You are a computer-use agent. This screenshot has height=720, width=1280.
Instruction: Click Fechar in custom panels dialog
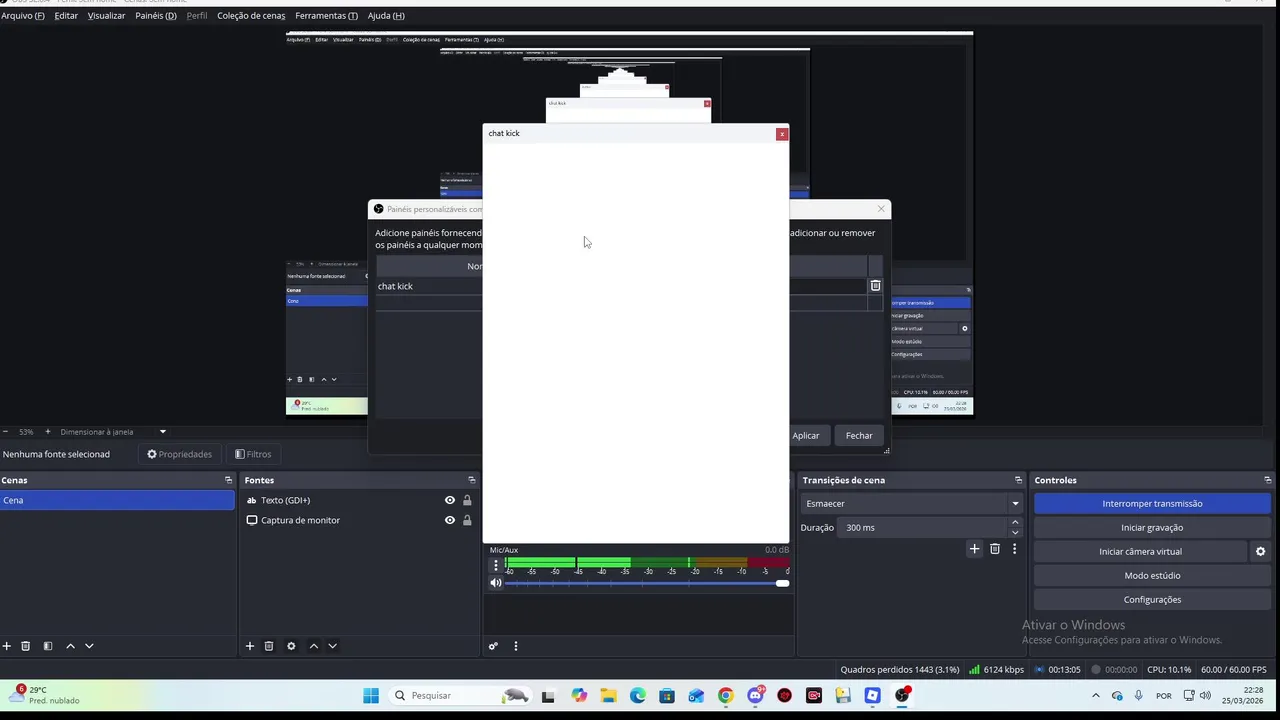pyautogui.click(x=859, y=436)
